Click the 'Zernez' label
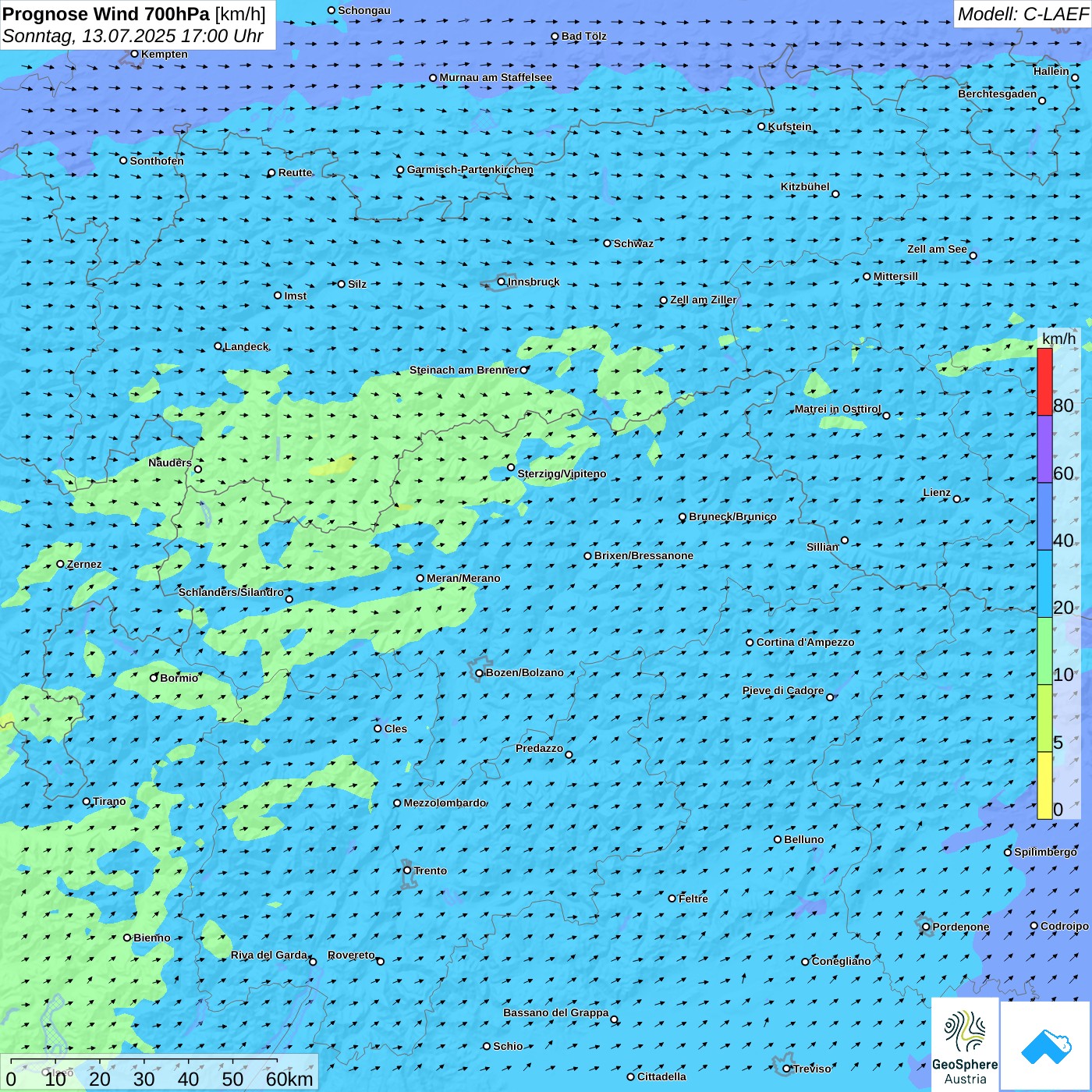 [x=84, y=564]
